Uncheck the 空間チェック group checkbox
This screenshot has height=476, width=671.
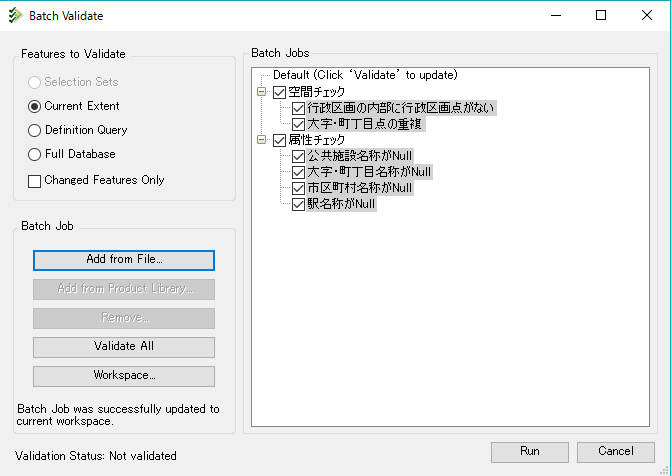point(279,92)
